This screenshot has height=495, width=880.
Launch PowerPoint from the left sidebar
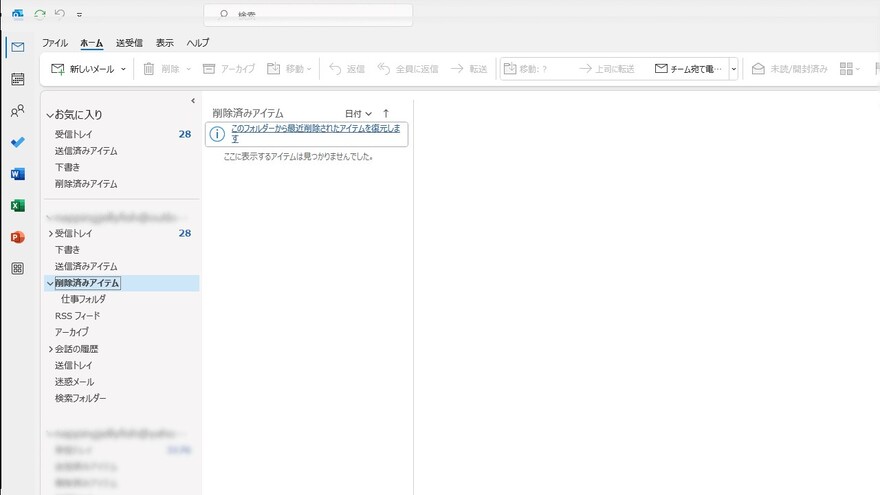(17, 237)
